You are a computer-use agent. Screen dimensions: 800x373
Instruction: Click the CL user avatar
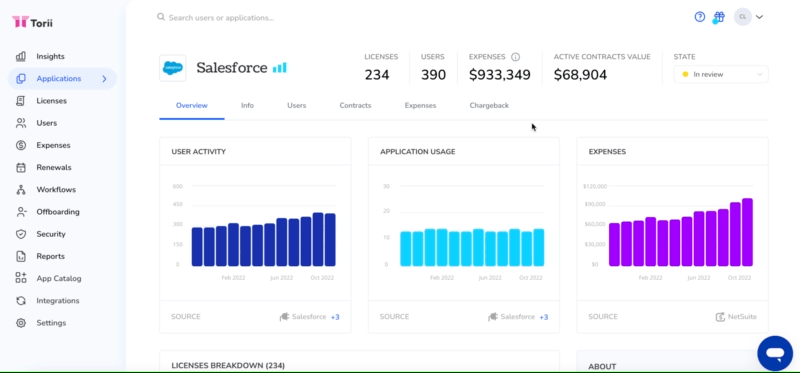point(742,17)
